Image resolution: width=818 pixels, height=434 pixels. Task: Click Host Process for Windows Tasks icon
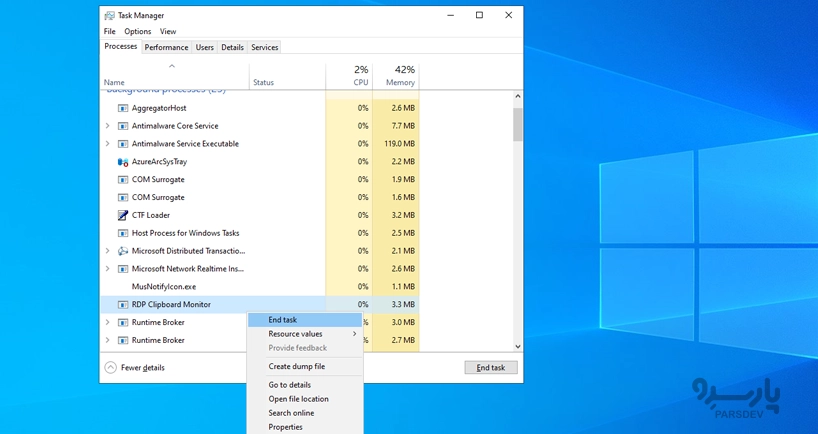click(x=123, y=233)
